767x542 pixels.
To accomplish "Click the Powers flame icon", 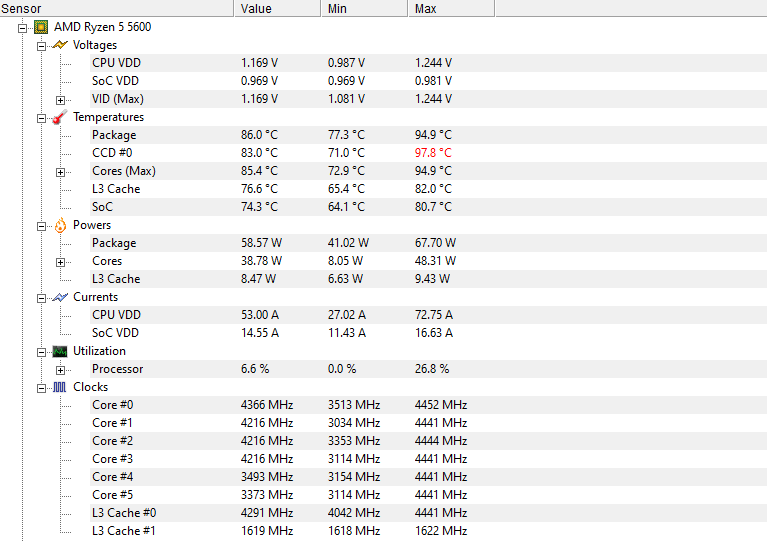I will 60,225.
